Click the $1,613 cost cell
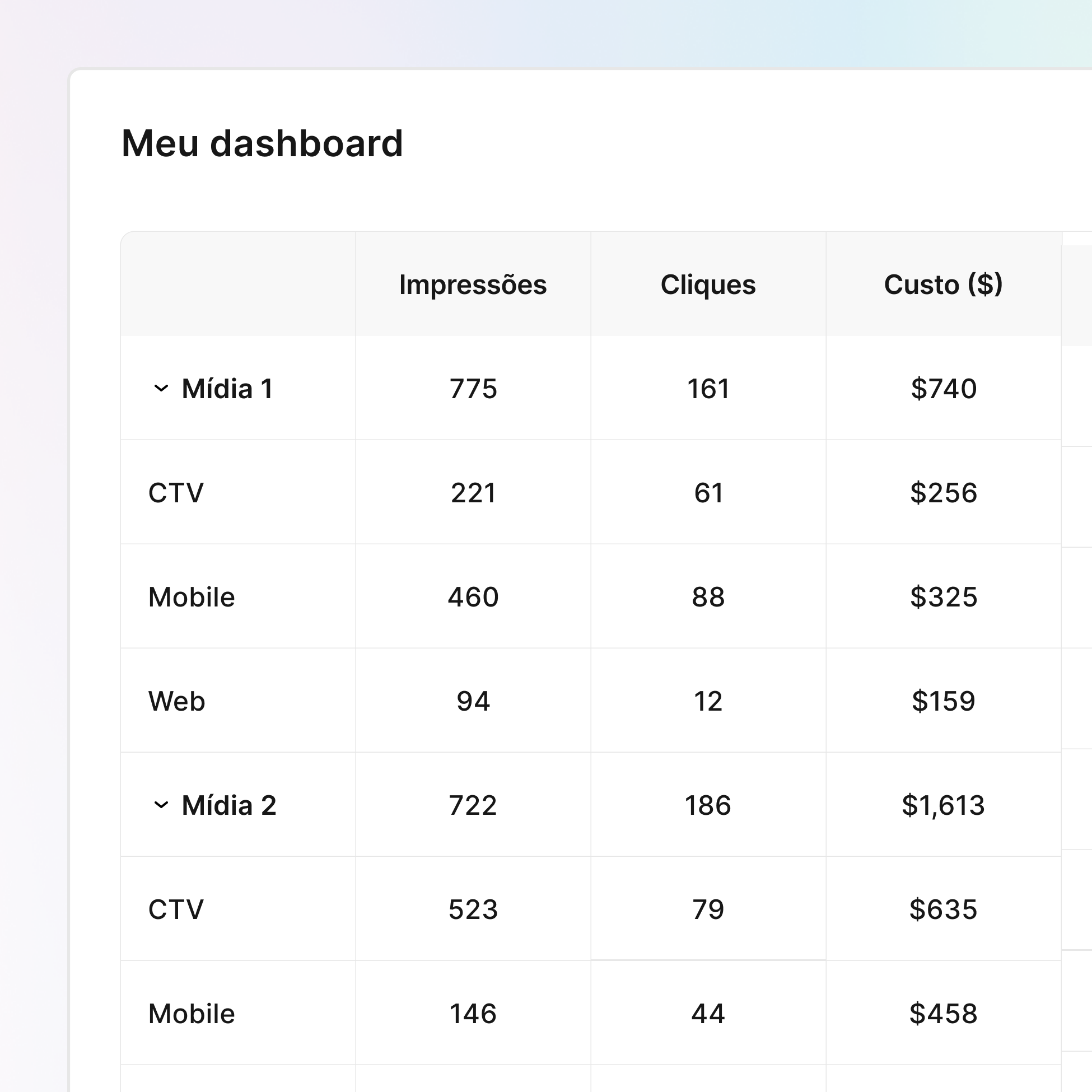The width and height of the screenshot is (1092, 1092). (x=943, y=805)
